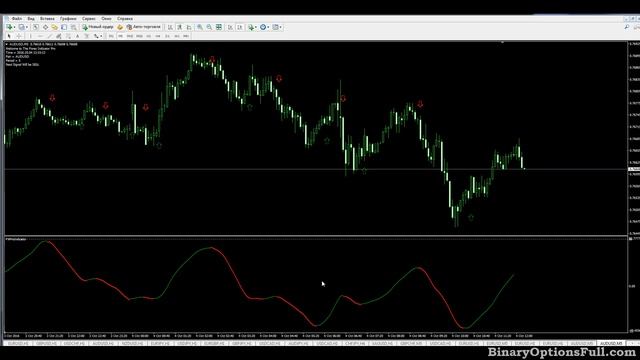640x360 pixels.
Task: Select the W1 timeframe button
Action: (177, 36)
